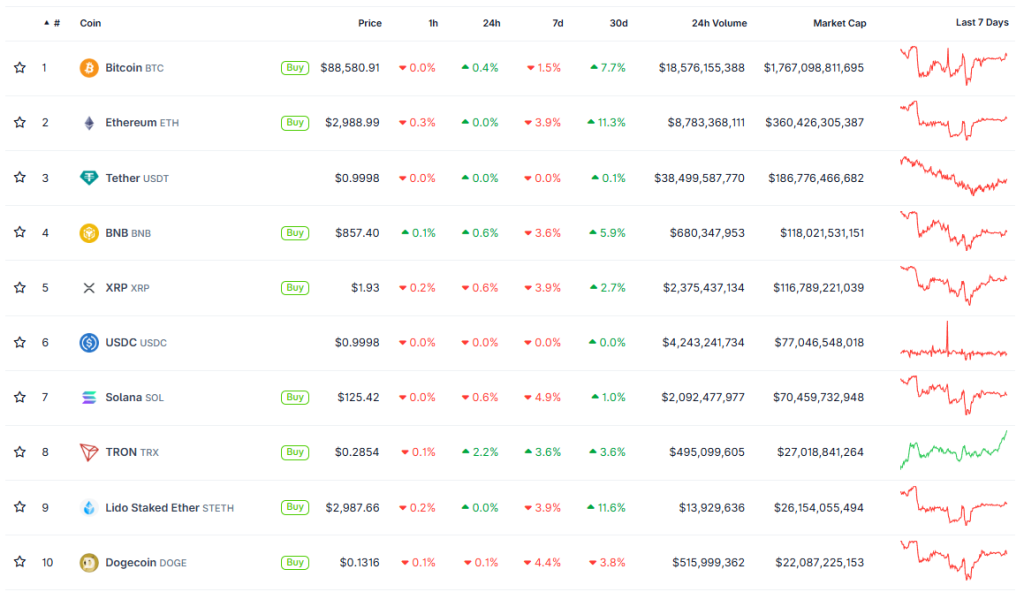The height and width of the screenshot is (592, 1024).
Task: Click the Dogecoin logo icon
Action: [x=89, y=562]
